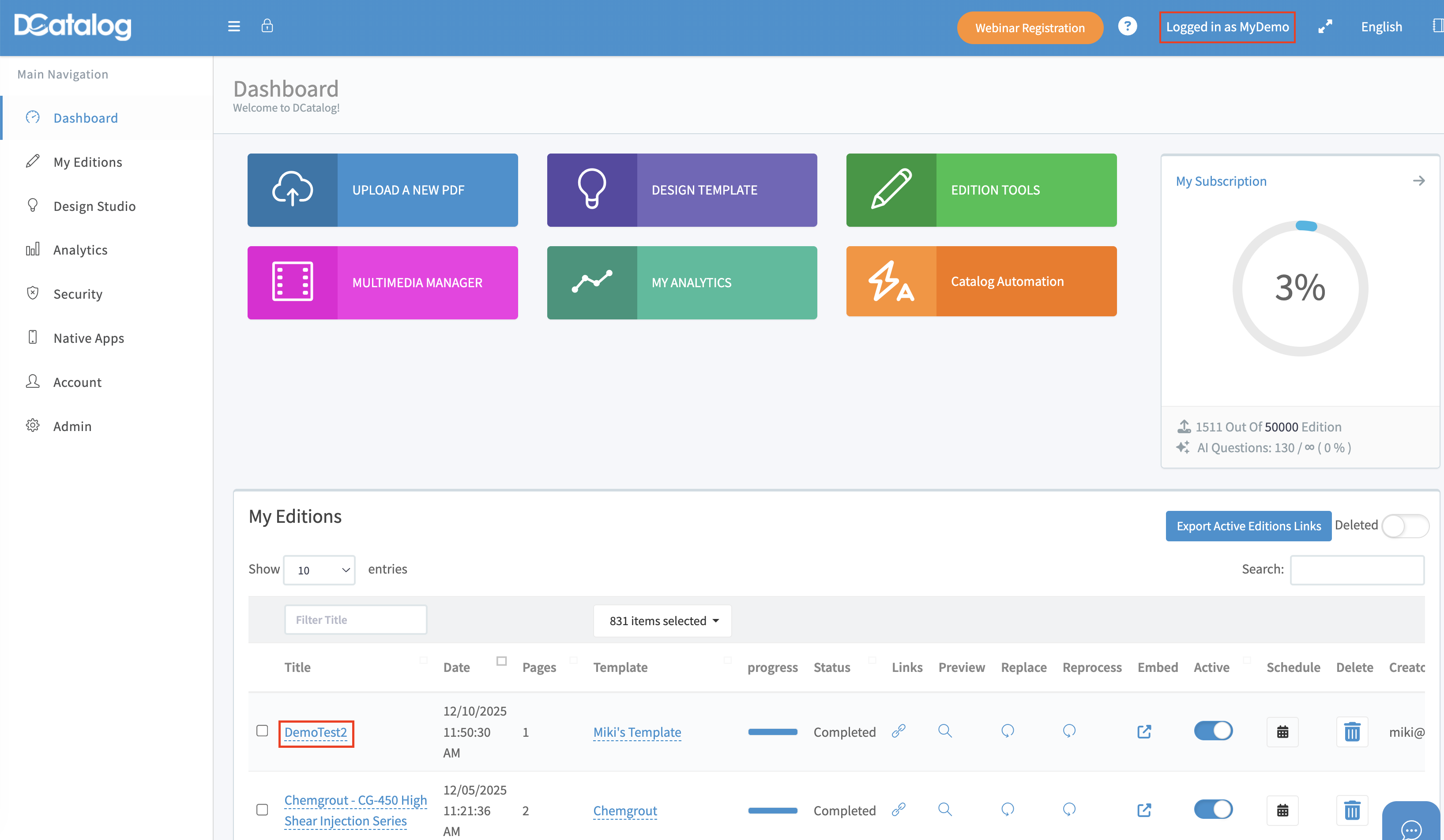1444x840 pixels.
Task: Open the chat bubble widget icon
Action: (x=1411, y=828)
